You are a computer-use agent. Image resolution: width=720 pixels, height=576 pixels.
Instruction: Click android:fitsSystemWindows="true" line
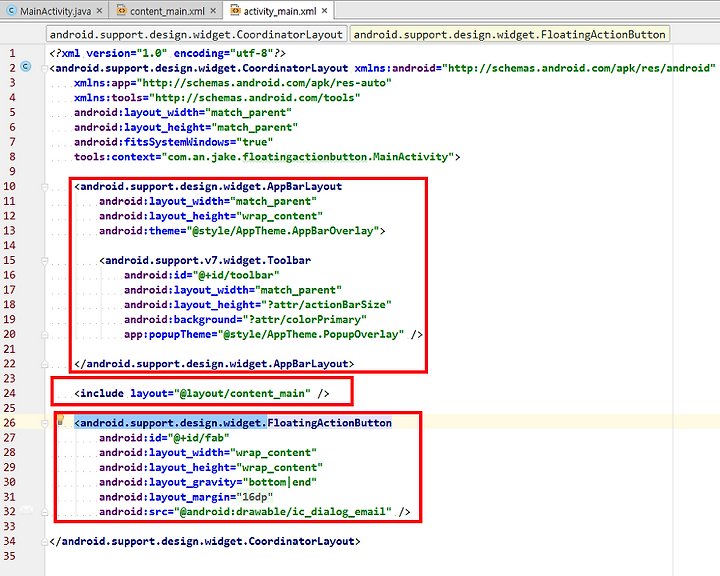174,142
